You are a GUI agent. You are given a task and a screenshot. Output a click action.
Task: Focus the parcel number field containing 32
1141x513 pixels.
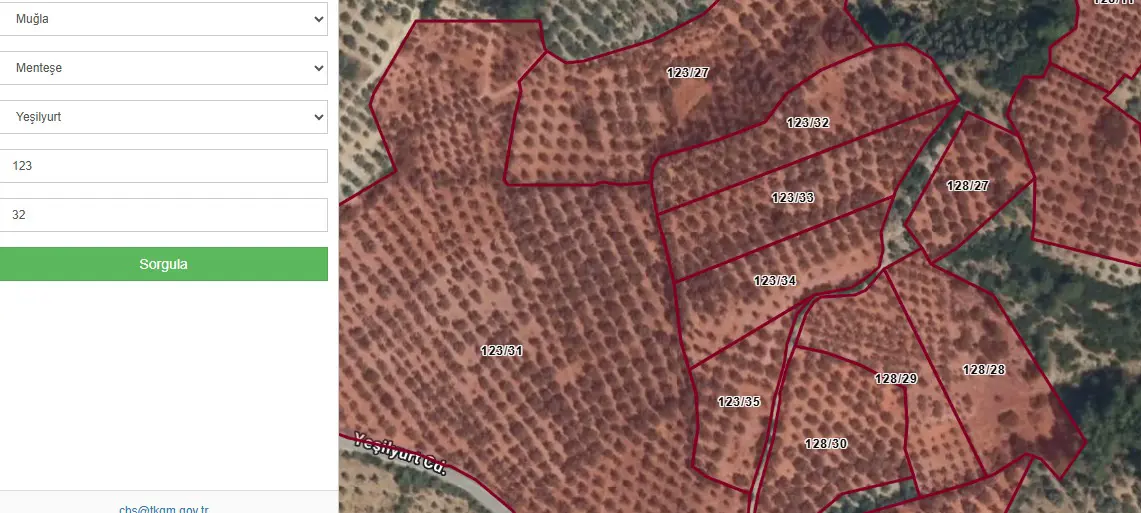164,215
